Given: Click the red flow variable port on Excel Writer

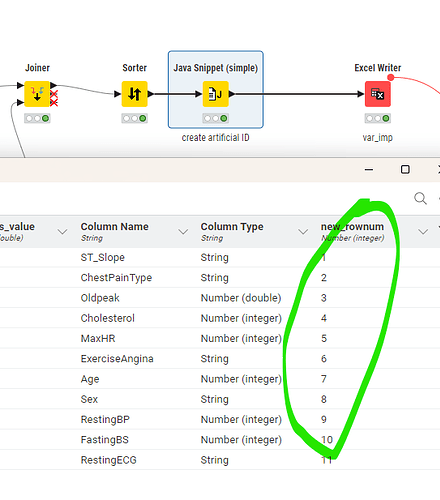Looking at the screenshot, I should (391, 78).
